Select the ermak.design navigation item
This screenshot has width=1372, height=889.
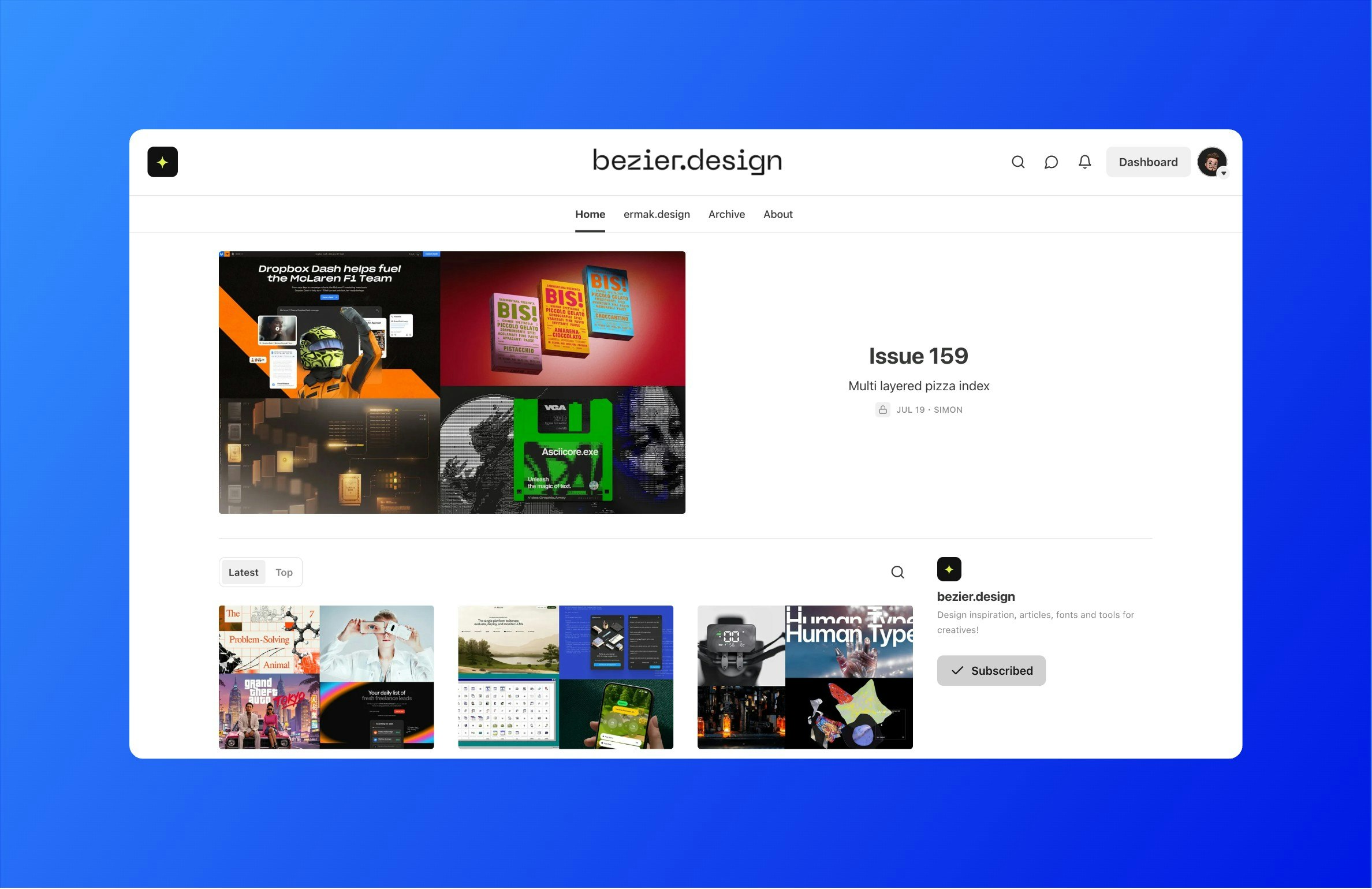pos(657,214)
